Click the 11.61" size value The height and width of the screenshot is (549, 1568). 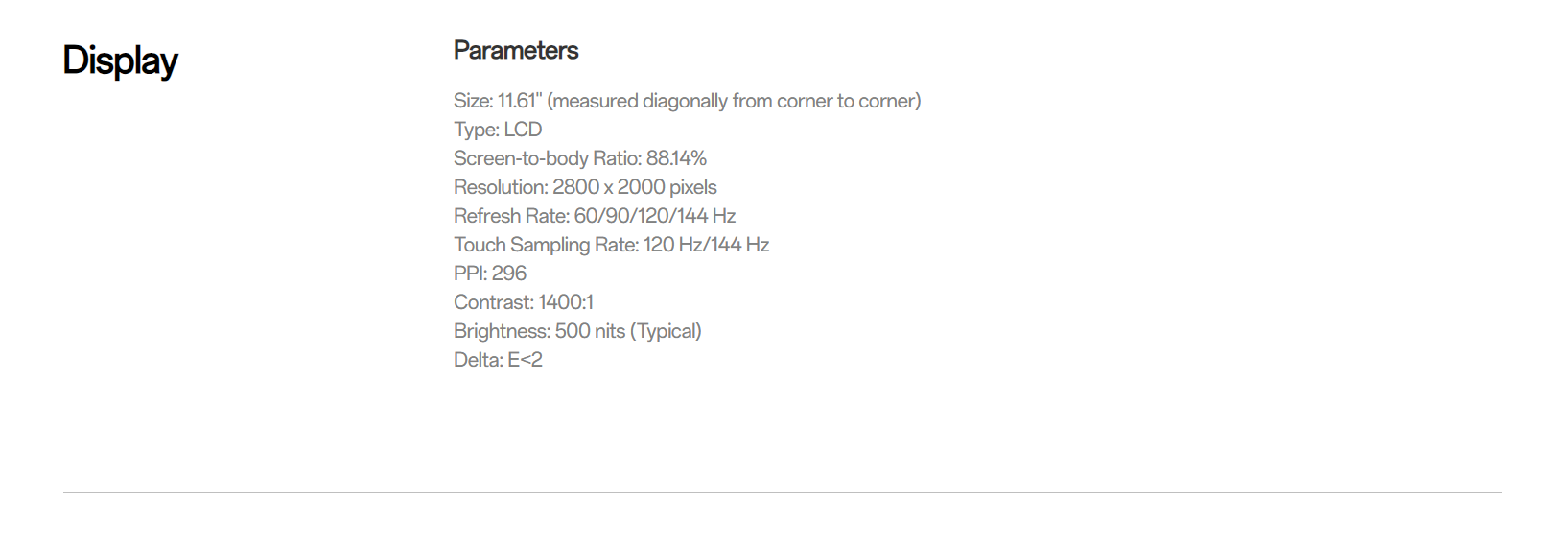tap(519, 101)
